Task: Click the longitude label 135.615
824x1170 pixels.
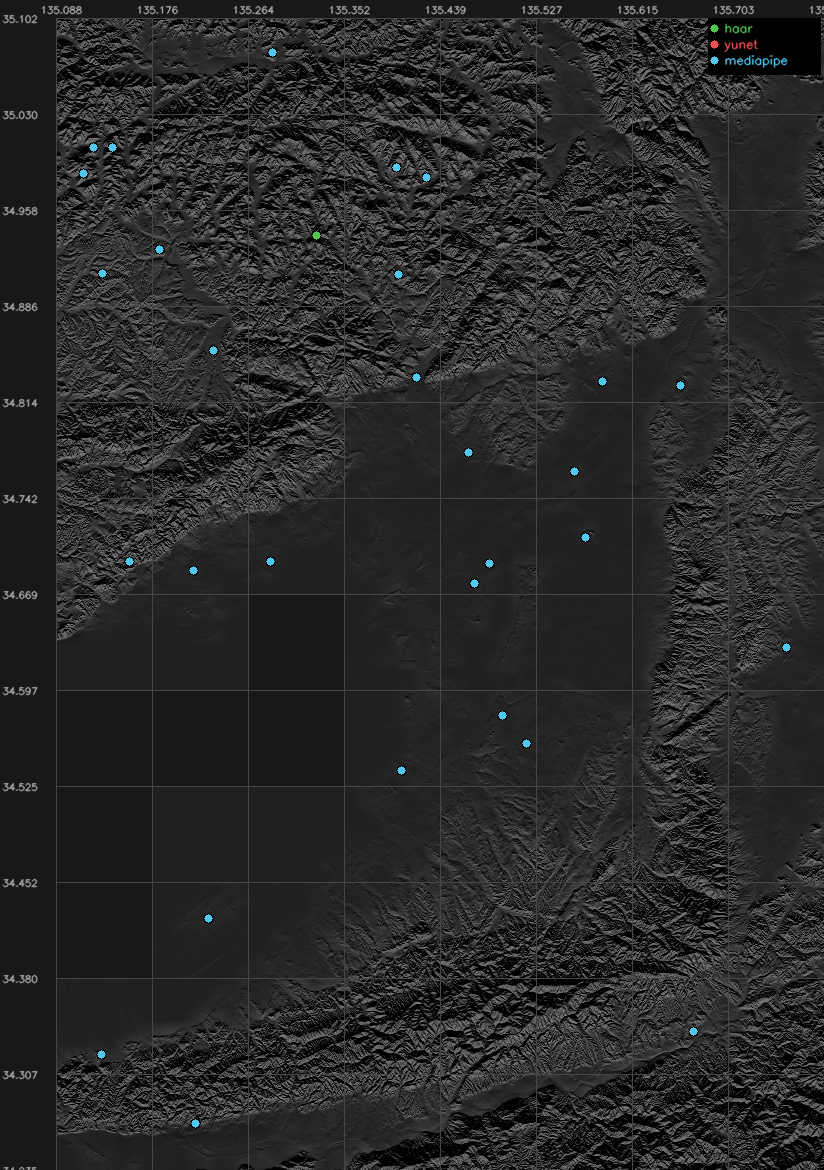Action: click(x=637, y=10)
